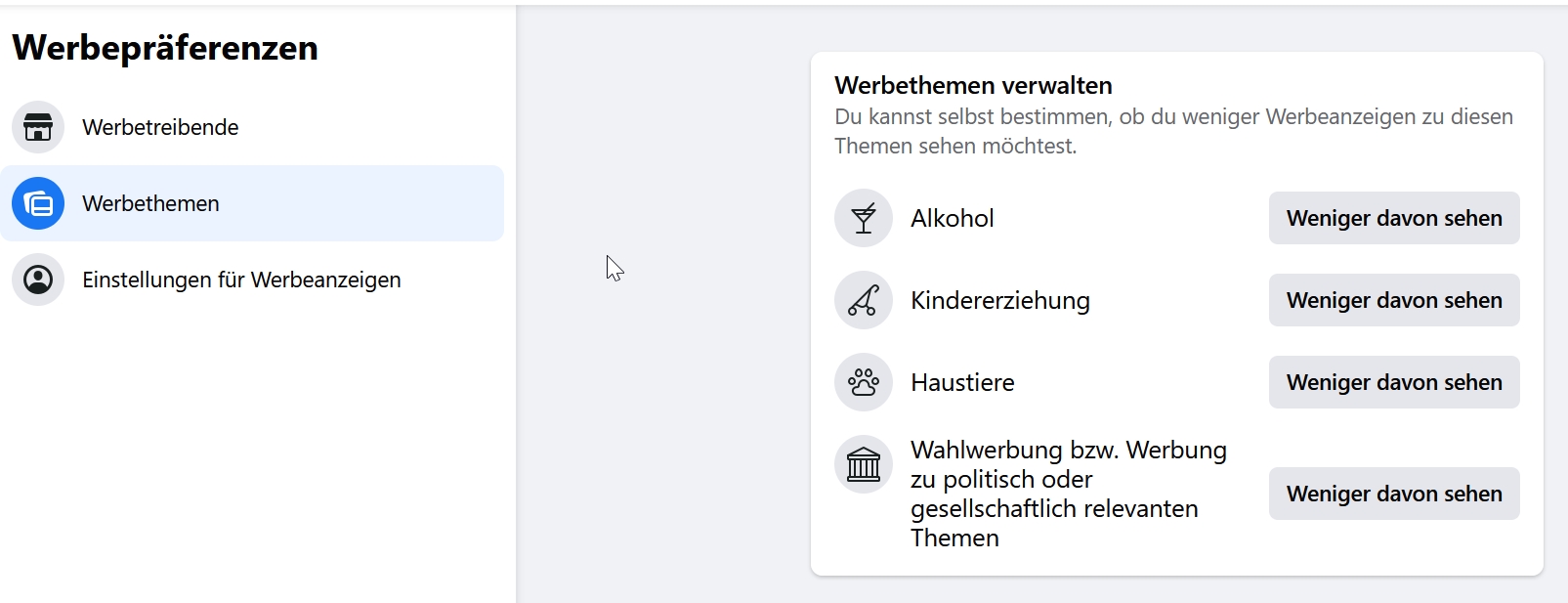Click the government building Wahlwerbung icon

point(864,464)
